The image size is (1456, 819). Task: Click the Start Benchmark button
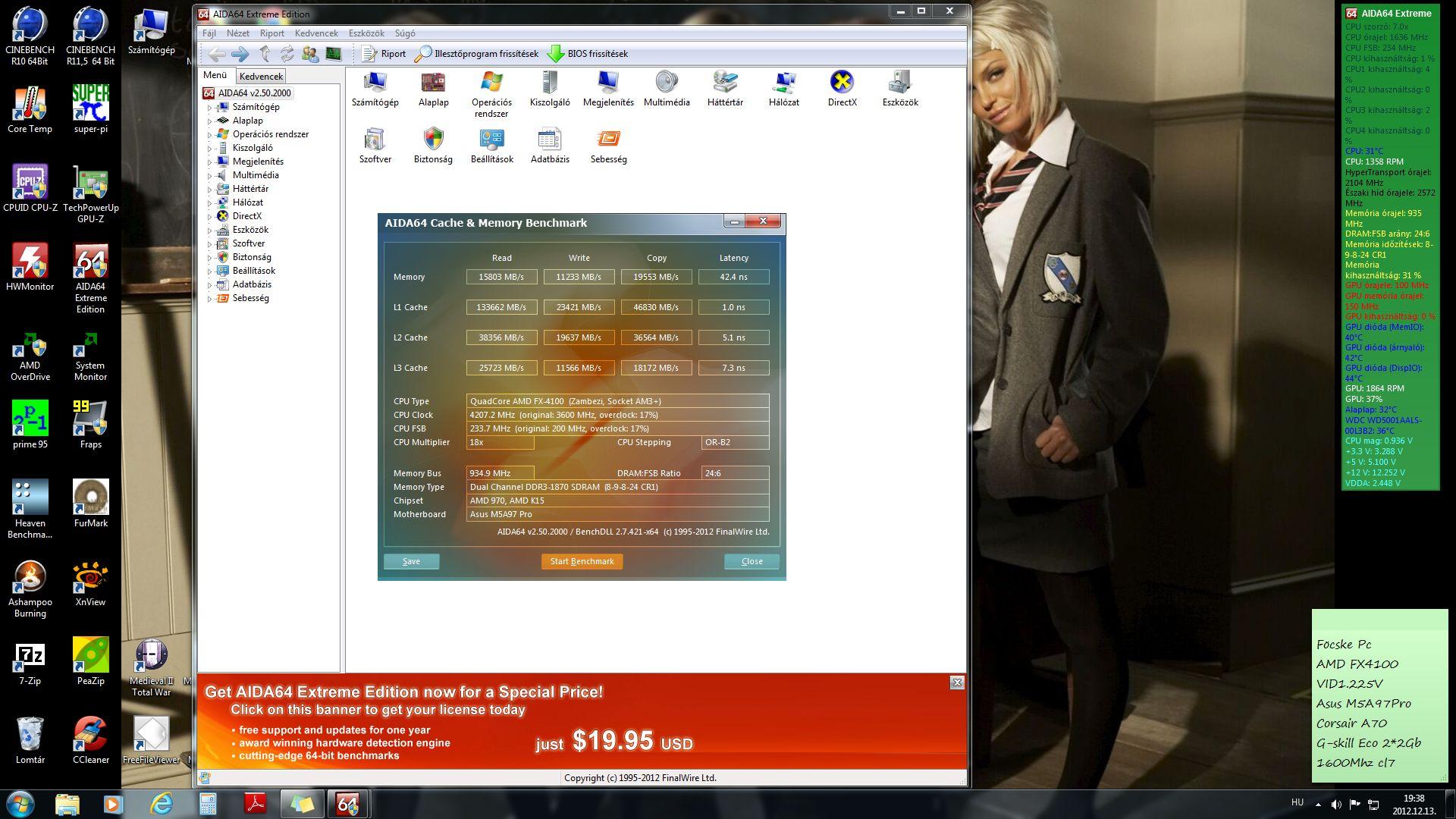click(582, 561)
